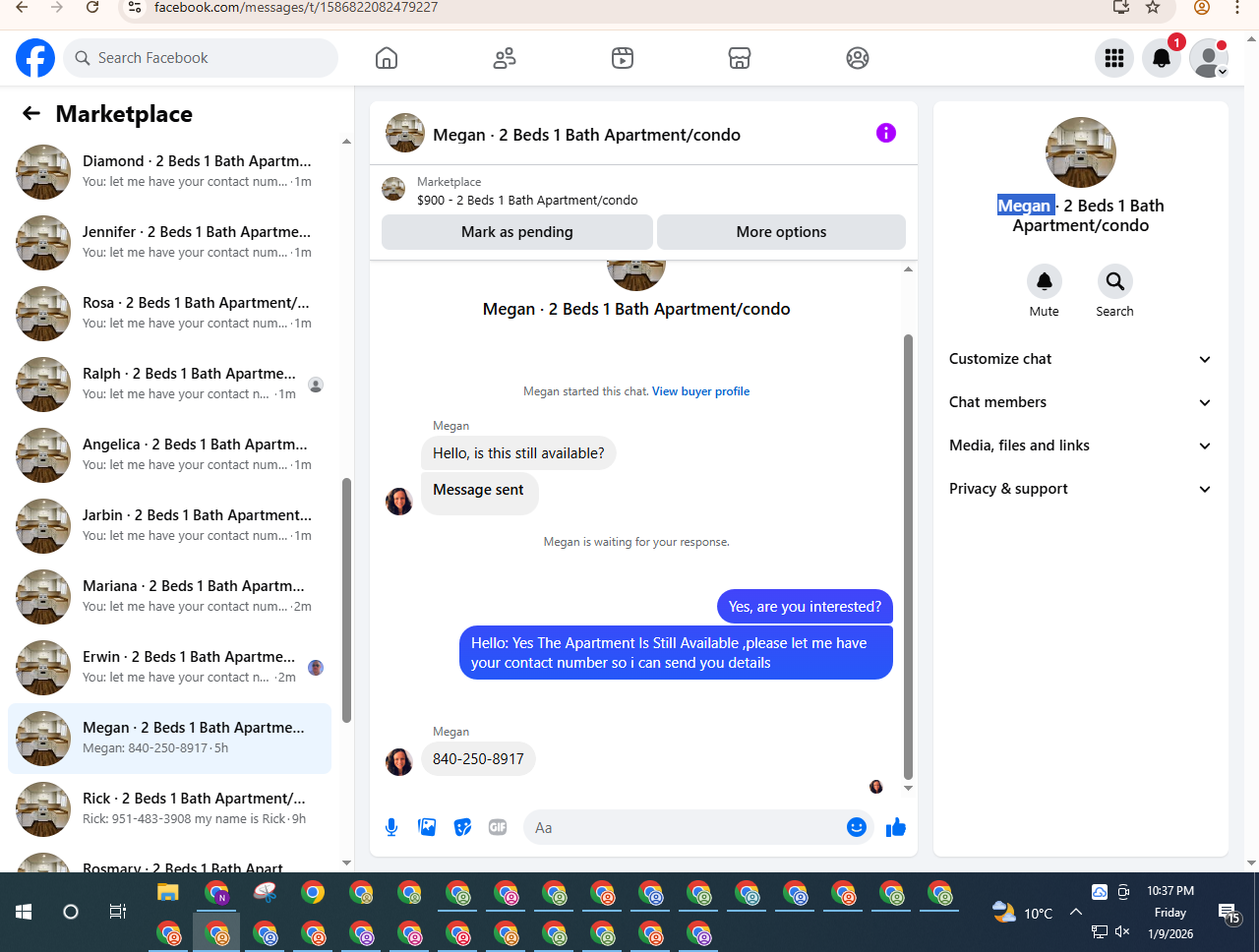Open Chrome browser menu dots
Image resolution: width=1259 pixels, height=952 pixels.
1237,7
